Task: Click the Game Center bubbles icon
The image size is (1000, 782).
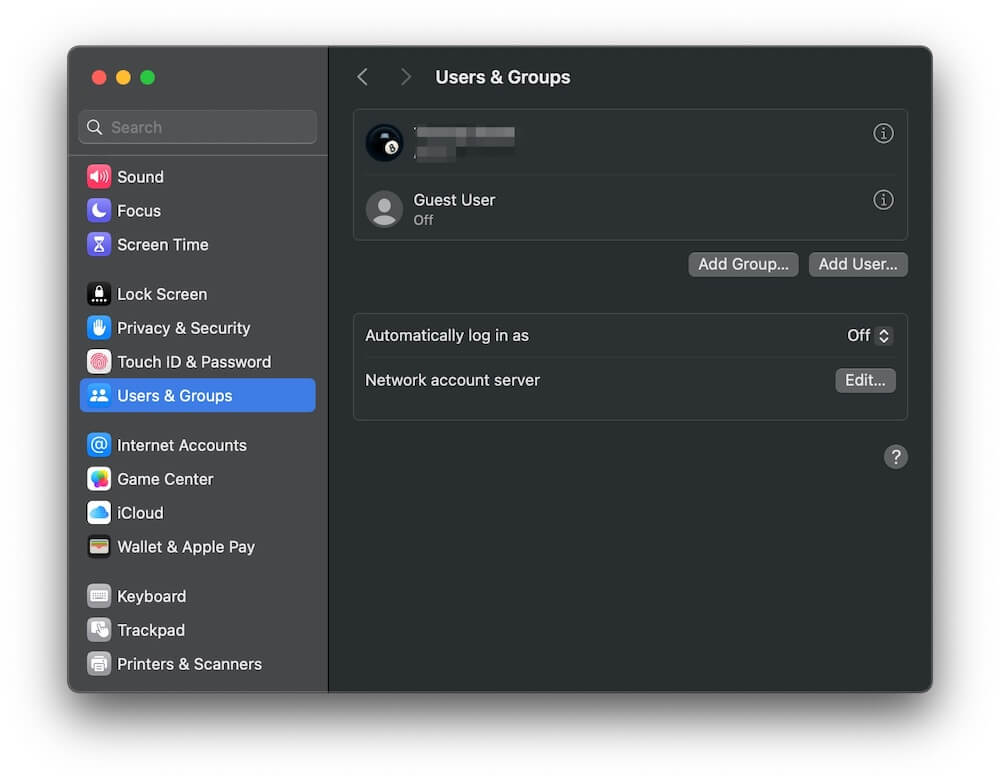Action: 99,478
